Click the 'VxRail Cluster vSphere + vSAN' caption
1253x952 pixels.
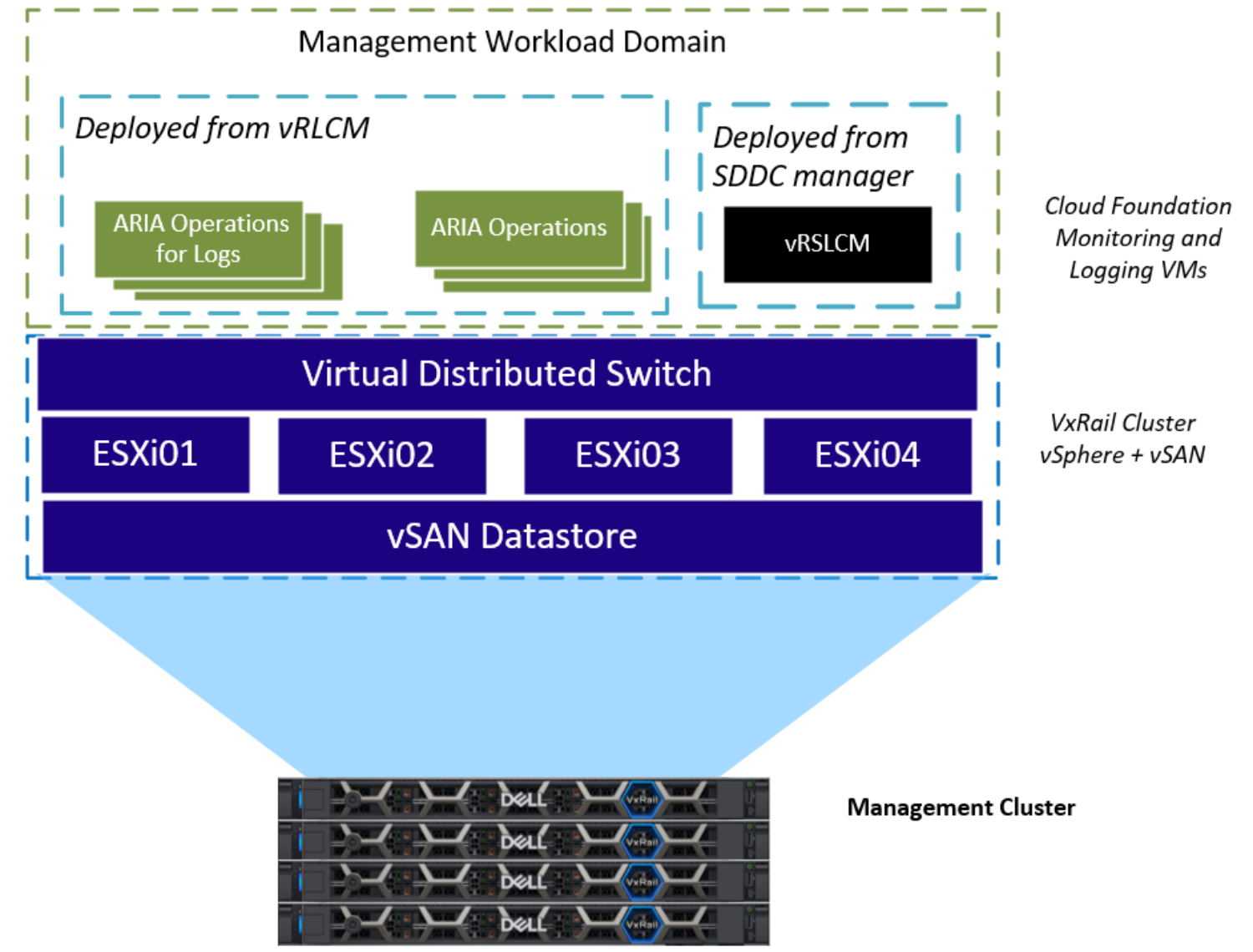1122,438
